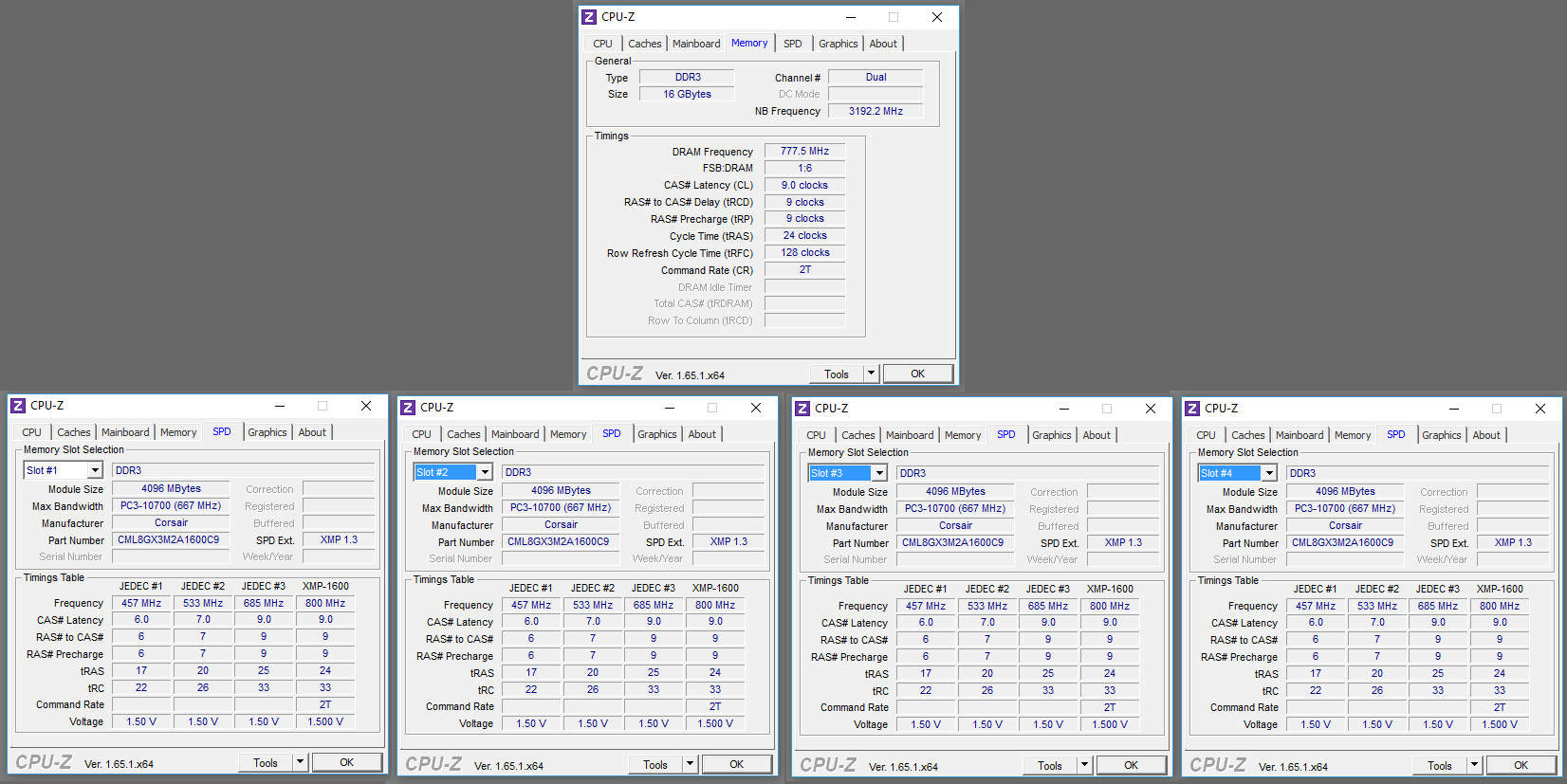The height and width of the screenshot is (784, 1567).
Task: Click the DDR3 type field in the Slot #1 window
Action: point(244,470)
